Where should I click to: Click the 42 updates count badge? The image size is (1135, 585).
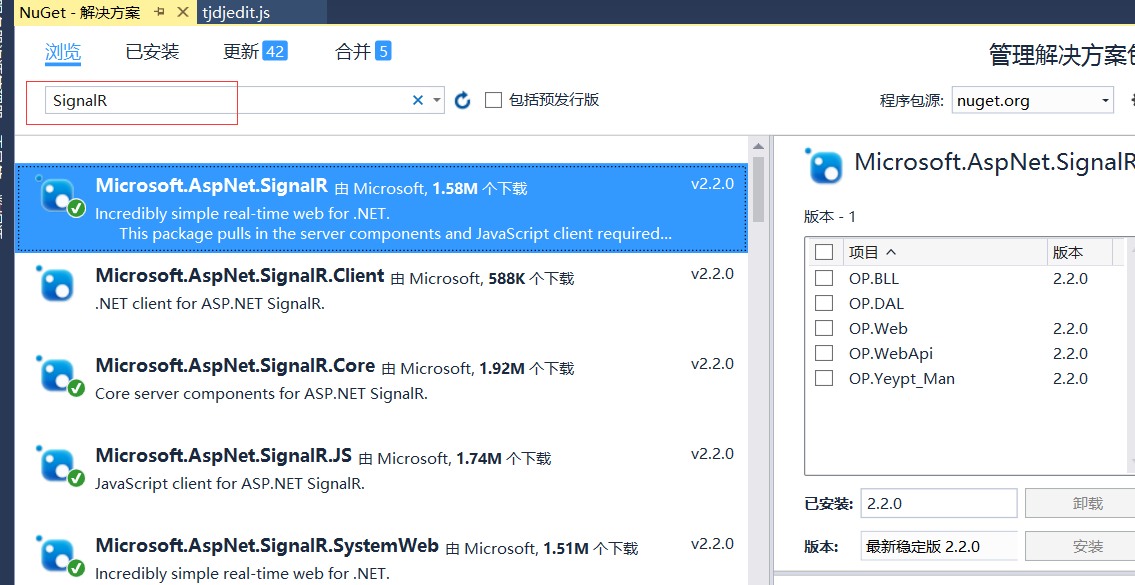[x=274, y=51]
